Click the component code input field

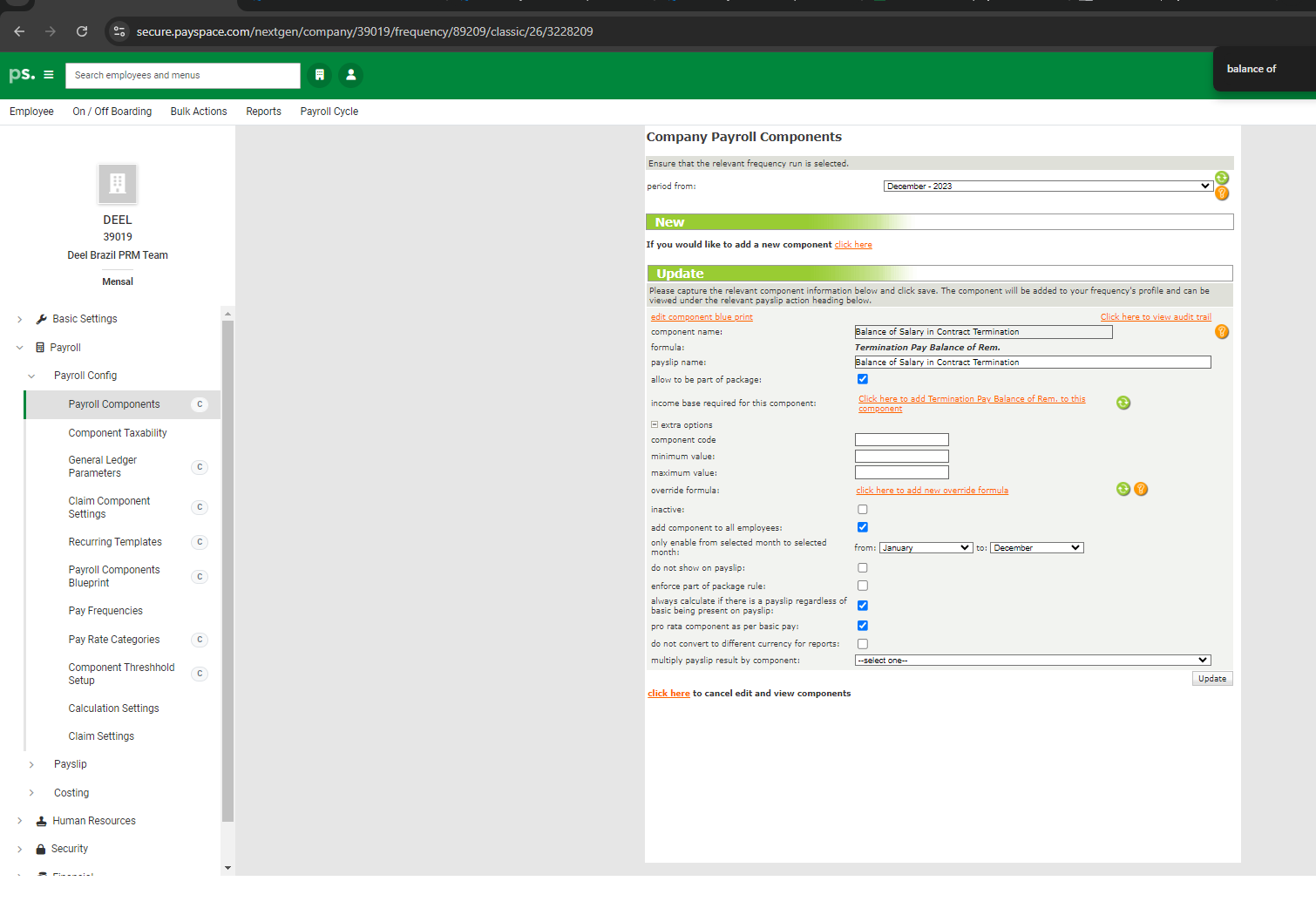pos(901,440)
